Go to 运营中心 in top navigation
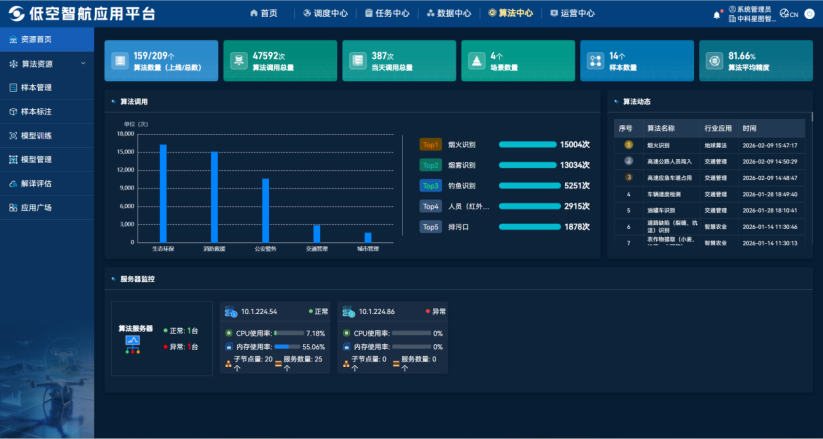Image resolution: width=823 pixels, height=439 pixels. [x=571, y=14]
